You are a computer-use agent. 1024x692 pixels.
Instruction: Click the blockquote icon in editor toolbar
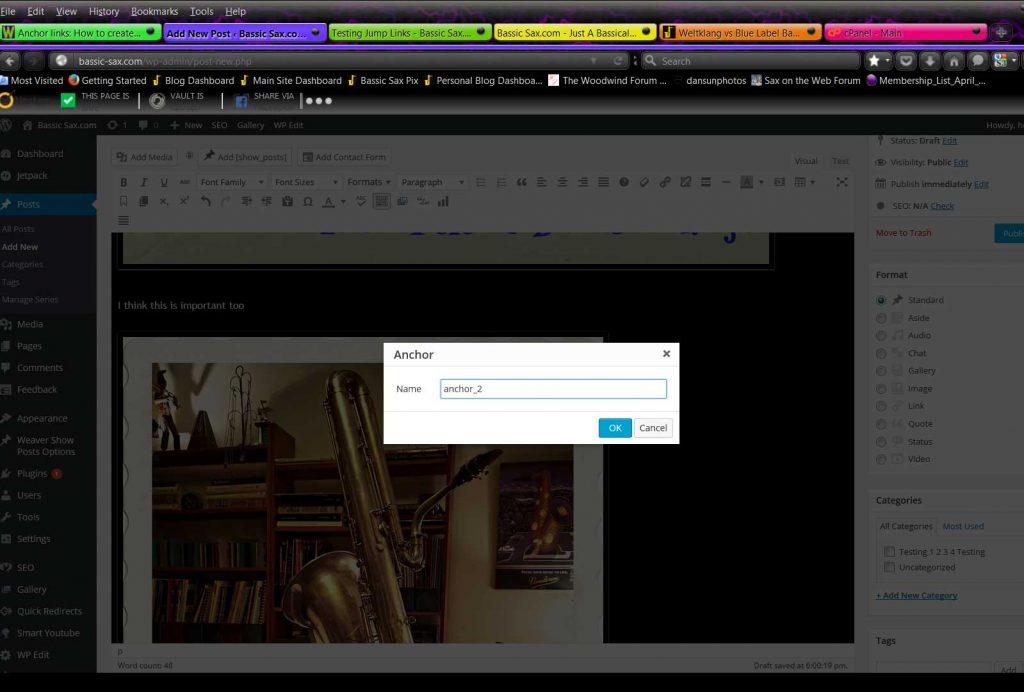pyautogui.click(x=521, y=182)
